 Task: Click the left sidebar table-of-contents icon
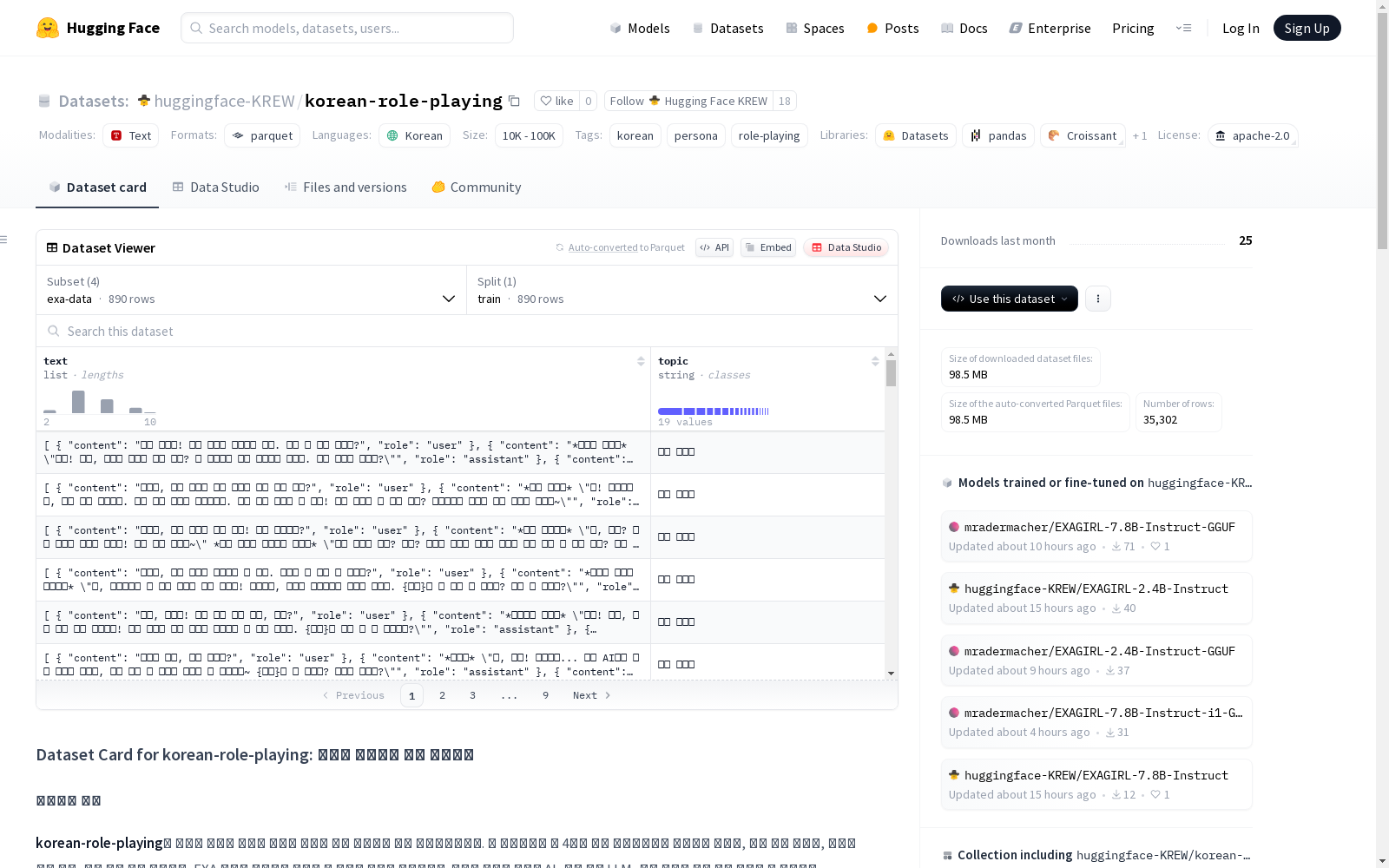point(4,240)
